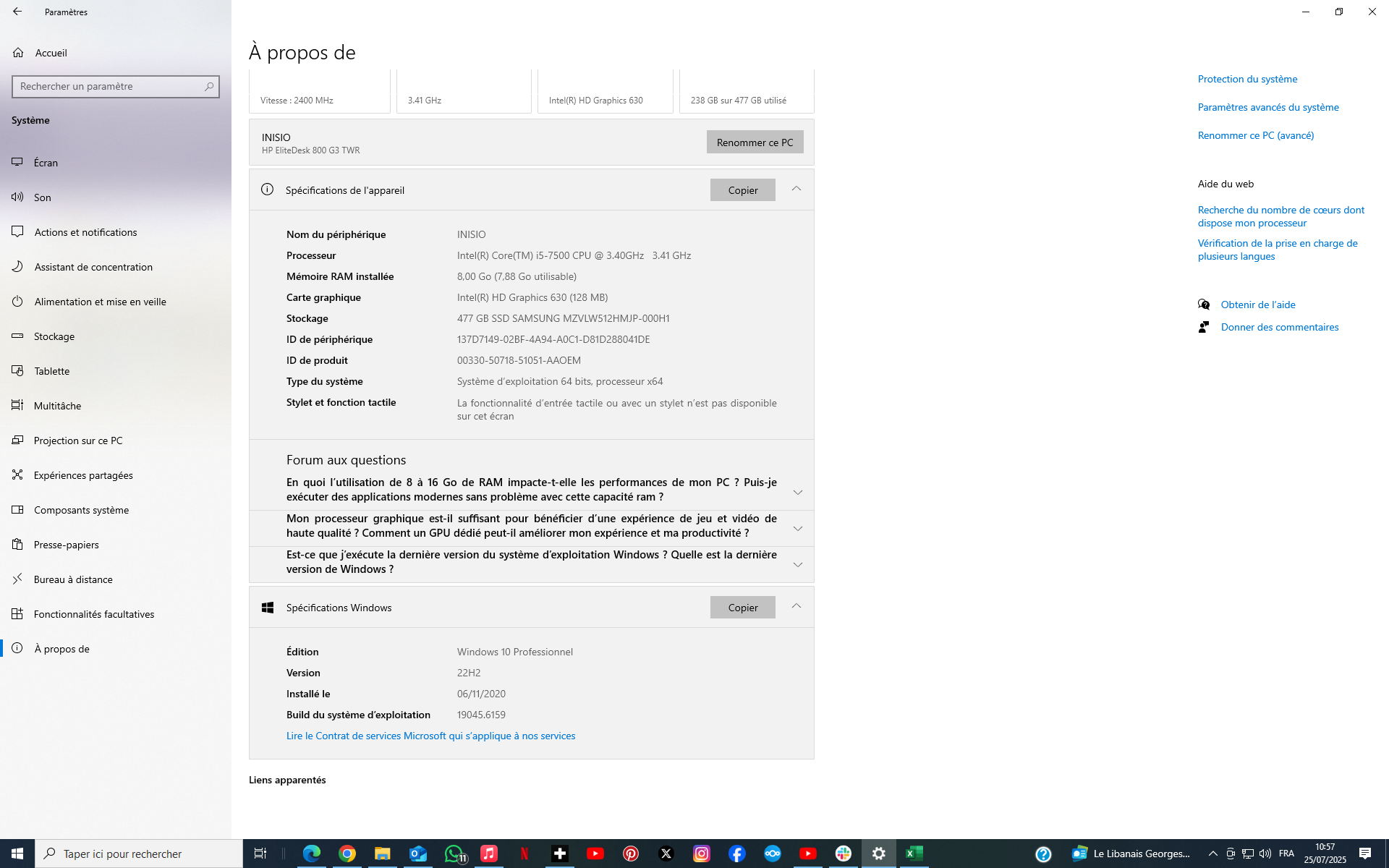Image resolution: width=1389 pixels, height=868 pixels.
Task: Collapse Spécifications de l'appareil section
Action: [796, 189]
